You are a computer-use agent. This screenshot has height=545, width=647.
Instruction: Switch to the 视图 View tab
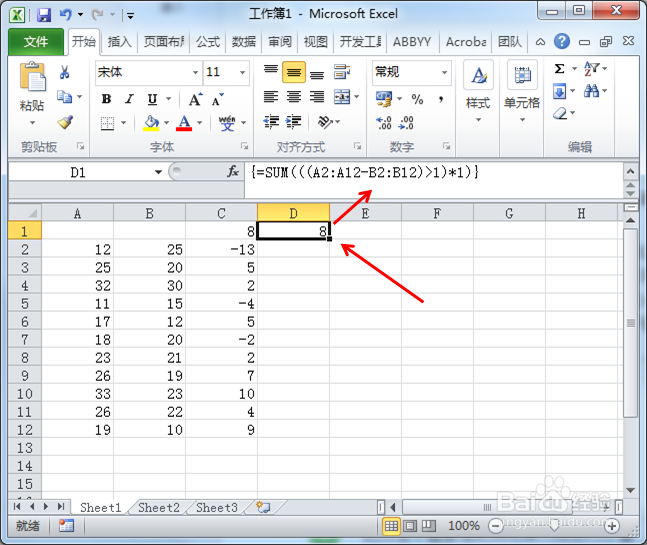316,42
